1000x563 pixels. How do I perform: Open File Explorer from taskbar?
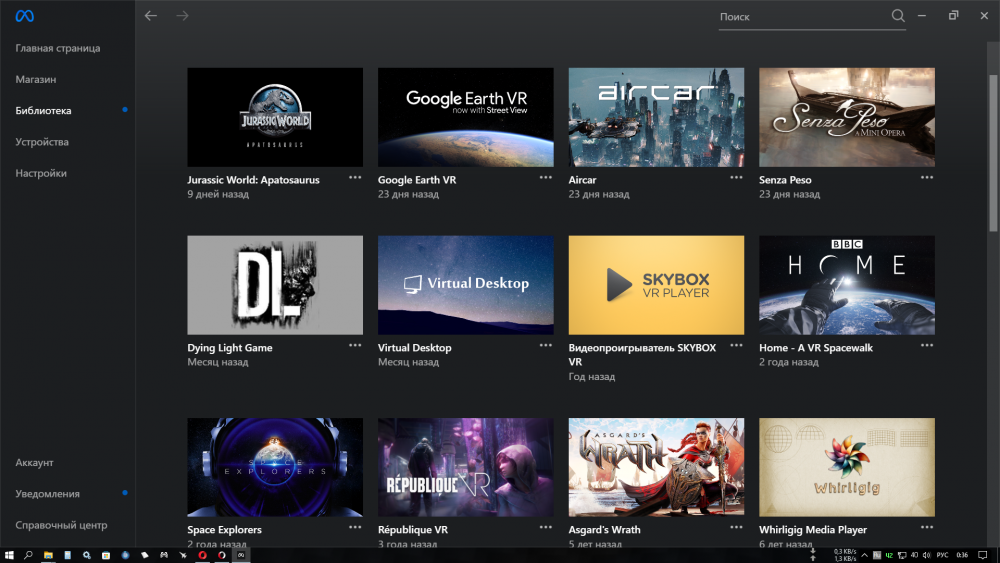[48, 555]
